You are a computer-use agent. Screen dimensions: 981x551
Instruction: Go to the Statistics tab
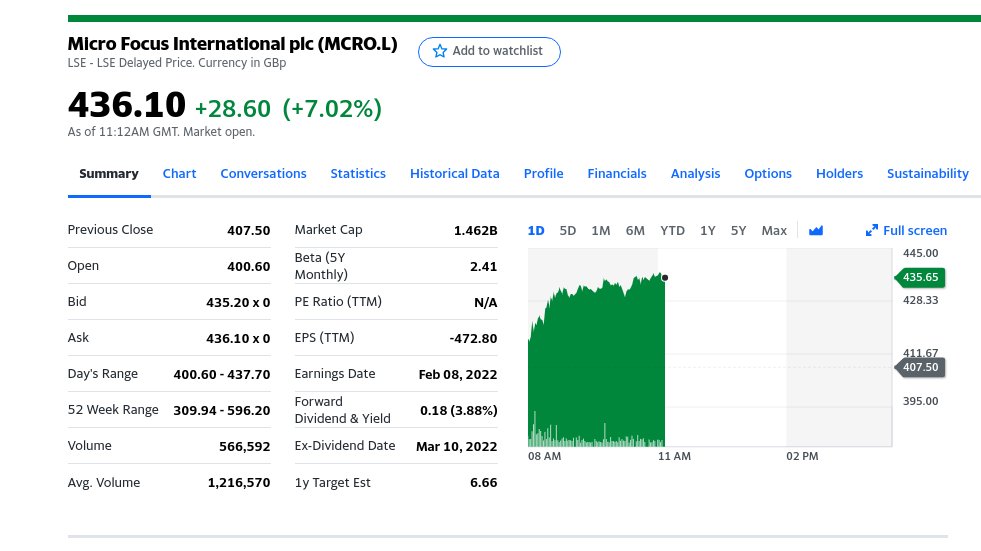coord(358,174)
